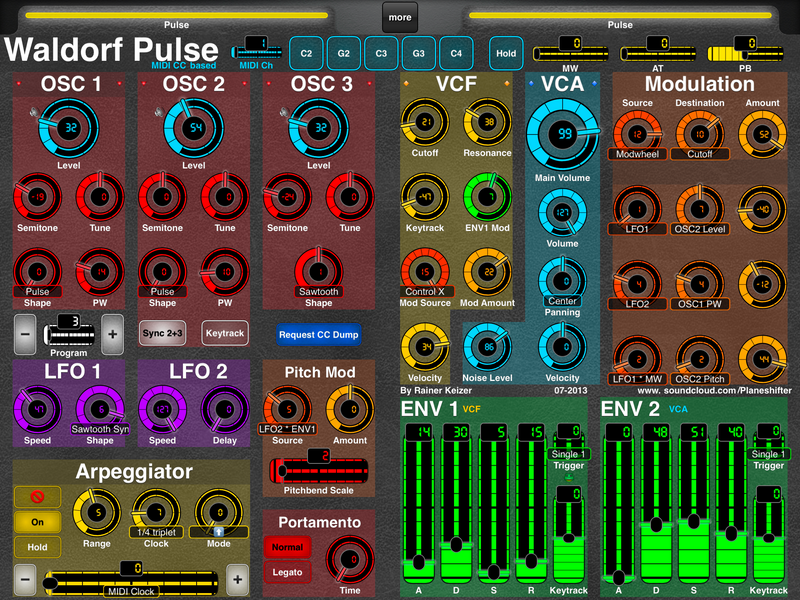
Task: Open the Modwheel modulation source selector
Action: point(634,154)
